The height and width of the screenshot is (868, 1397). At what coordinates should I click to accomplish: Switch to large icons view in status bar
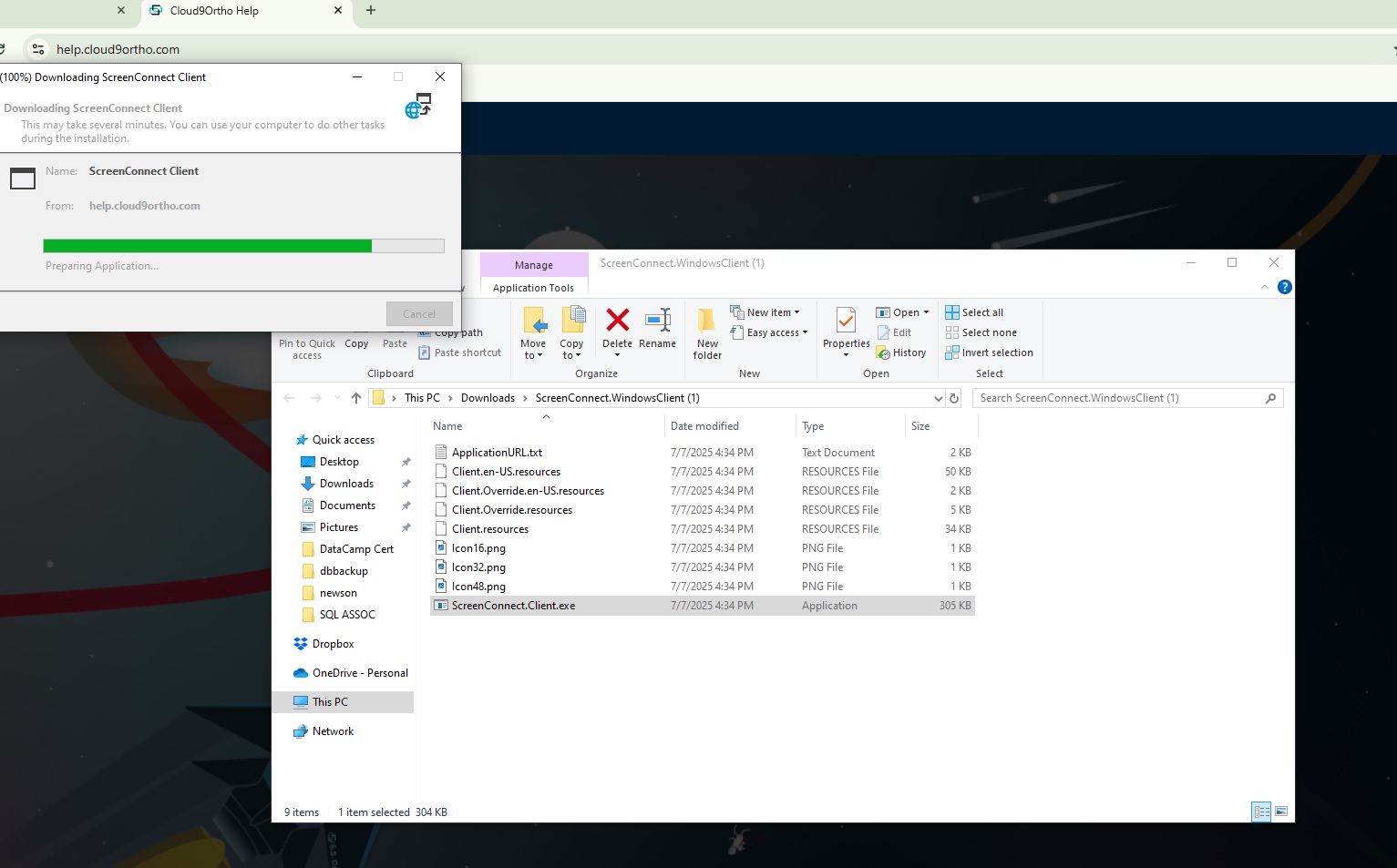1281,812
